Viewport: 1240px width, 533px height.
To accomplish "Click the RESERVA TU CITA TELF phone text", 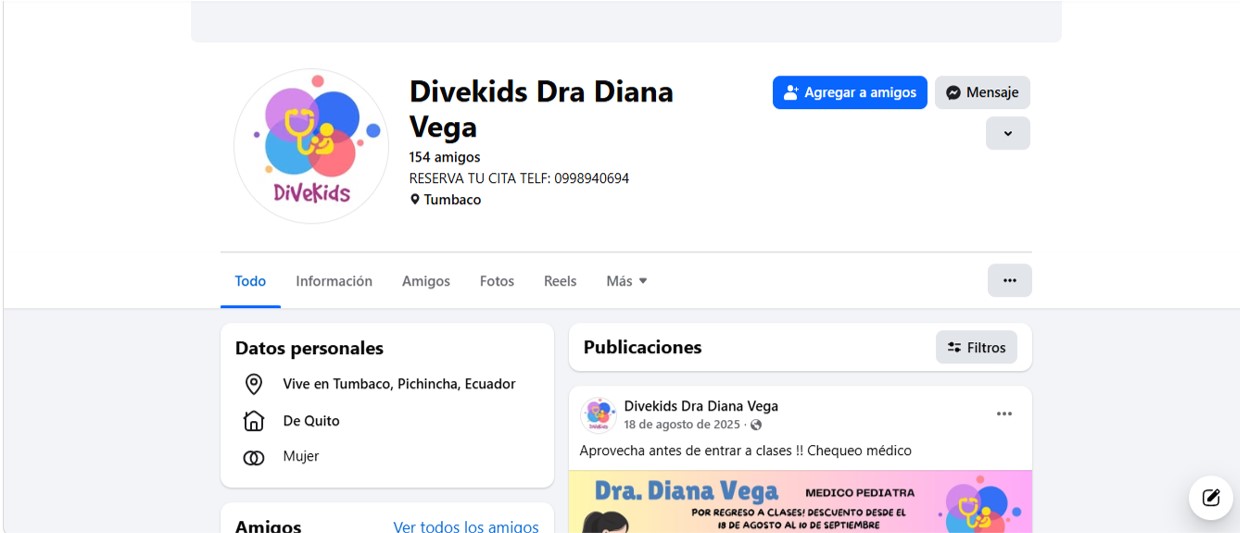I will (519, 178).
